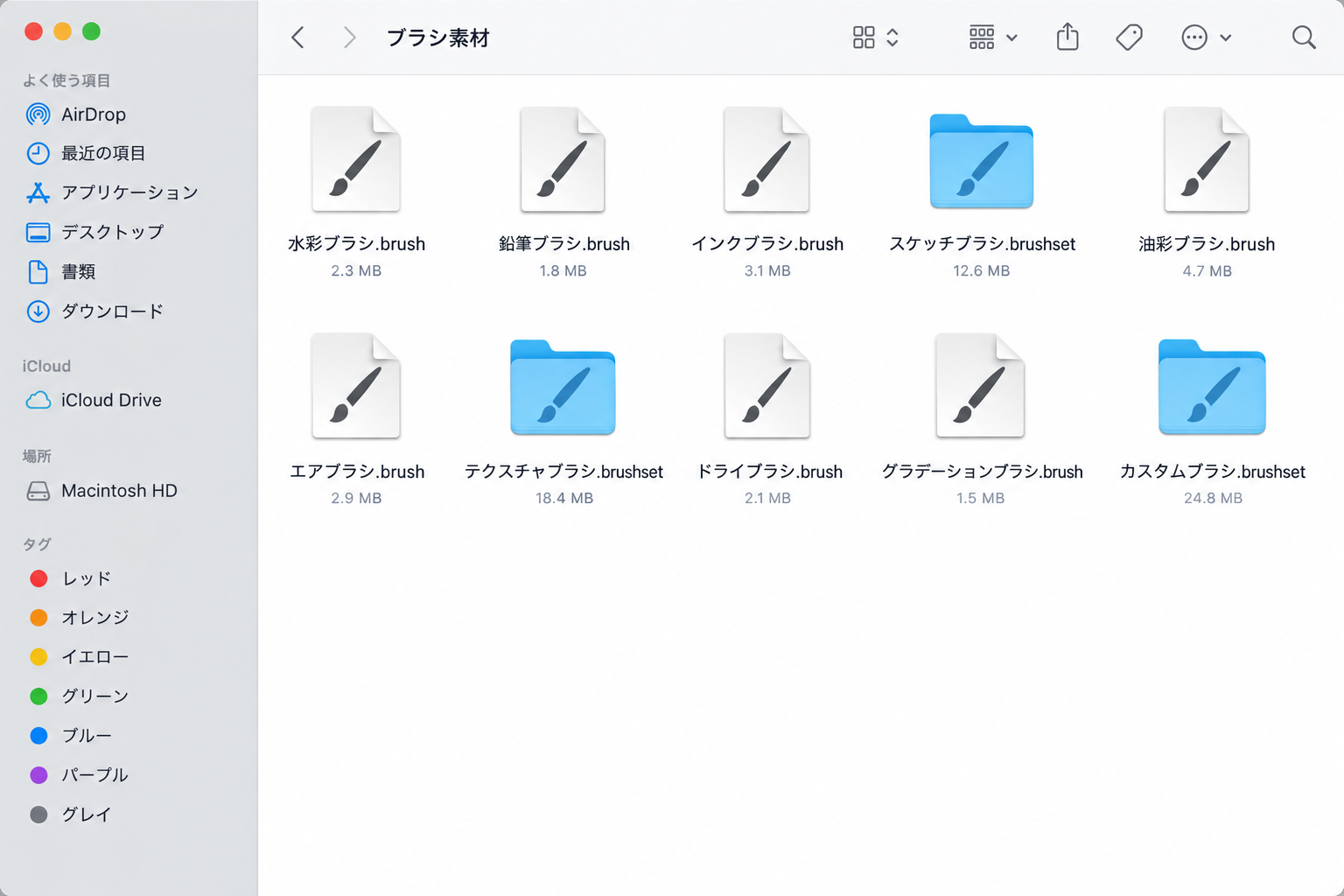
Task: Go back with the left chevron
Action: pos(298,37)
